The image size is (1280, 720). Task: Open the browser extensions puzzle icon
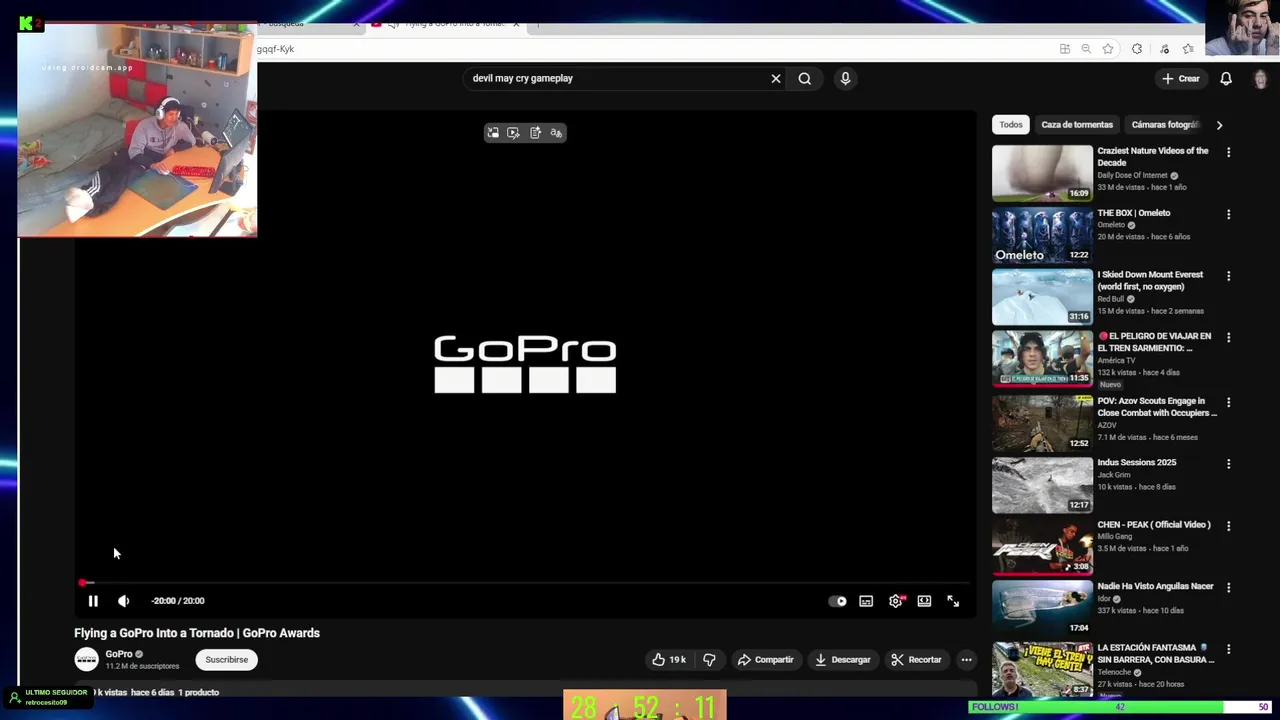pos(1137,49)
